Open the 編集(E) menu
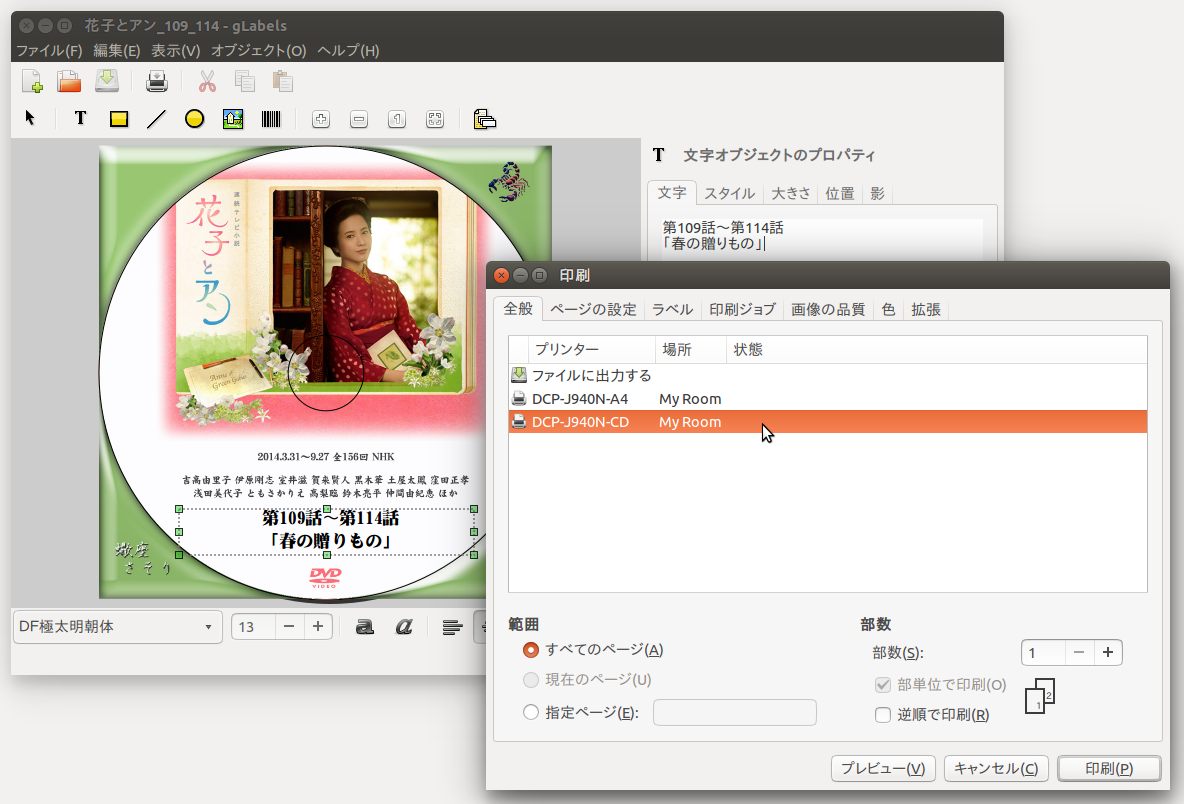1184x804 pixels. pyautogui.click(x=116, y=51)
